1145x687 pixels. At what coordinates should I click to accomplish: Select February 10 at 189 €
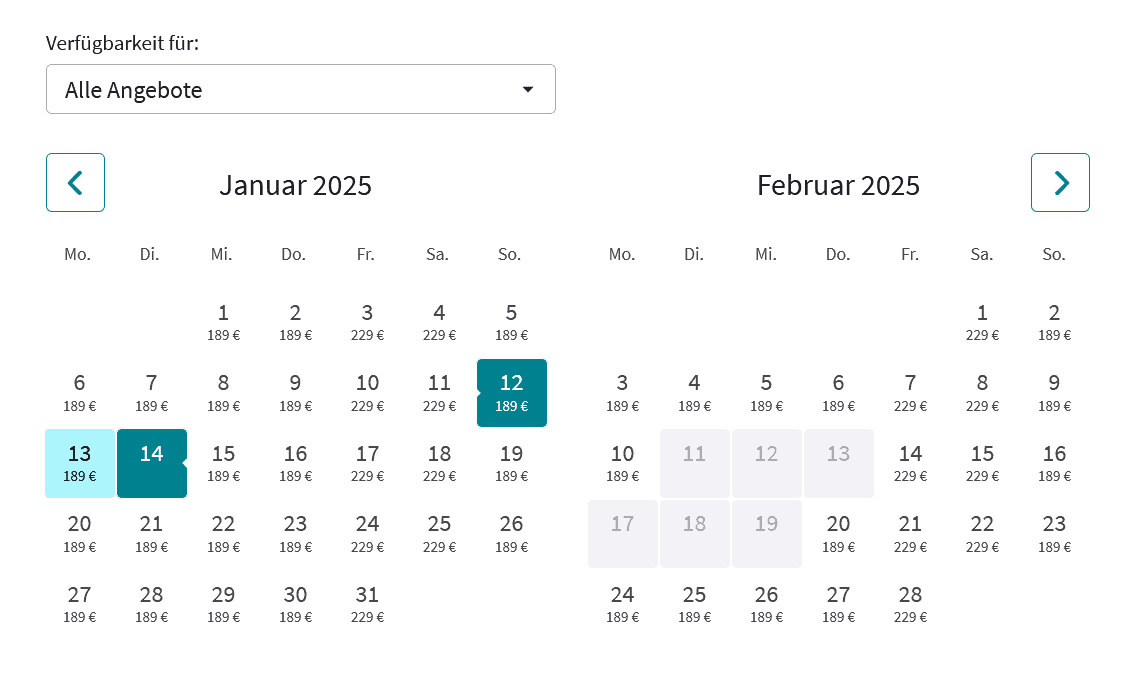[x=622, y=463]
